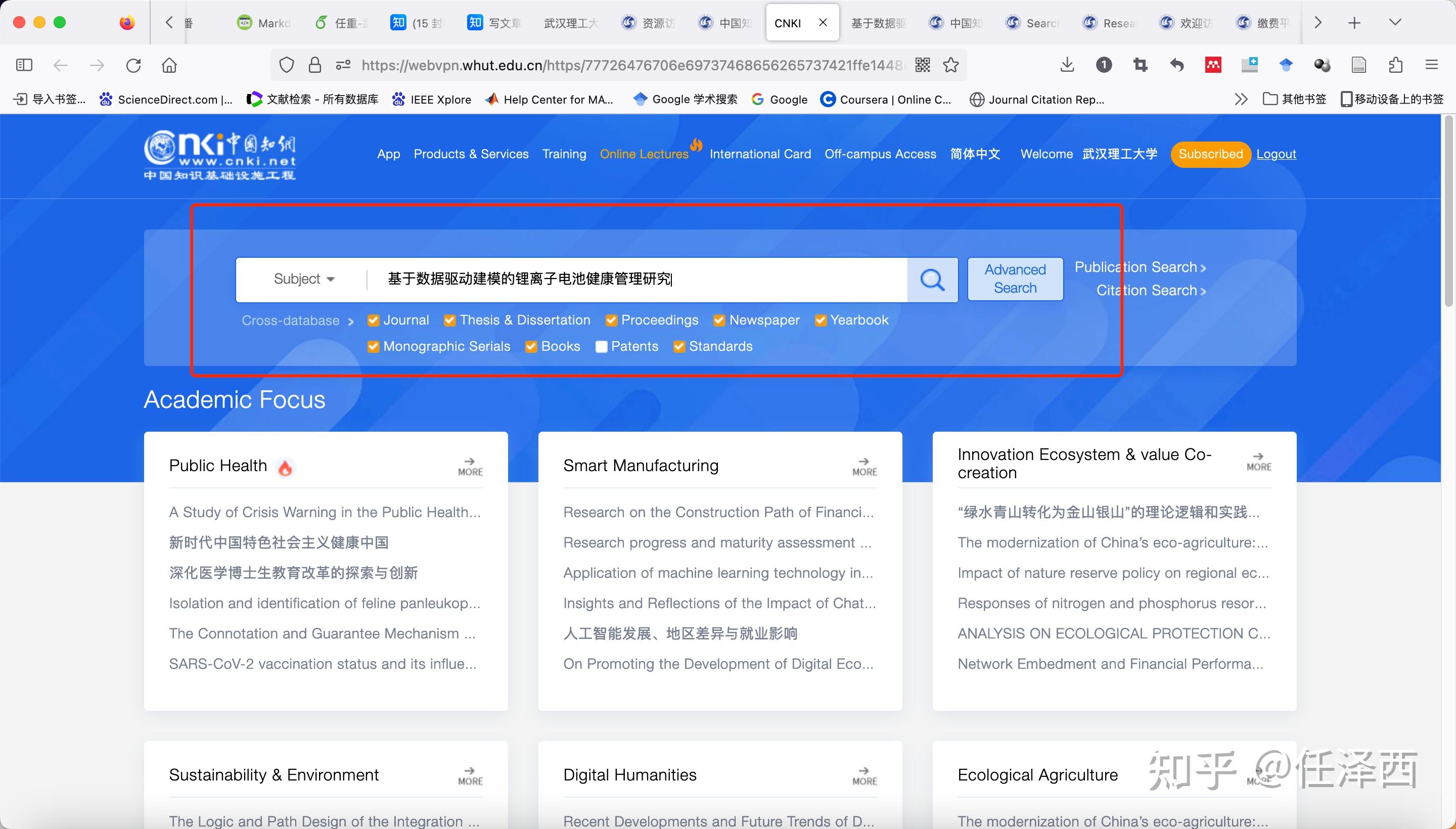1456x829 pixels.
Task: Toggle the Newspaper checkbox
Action: pos(719,320)
